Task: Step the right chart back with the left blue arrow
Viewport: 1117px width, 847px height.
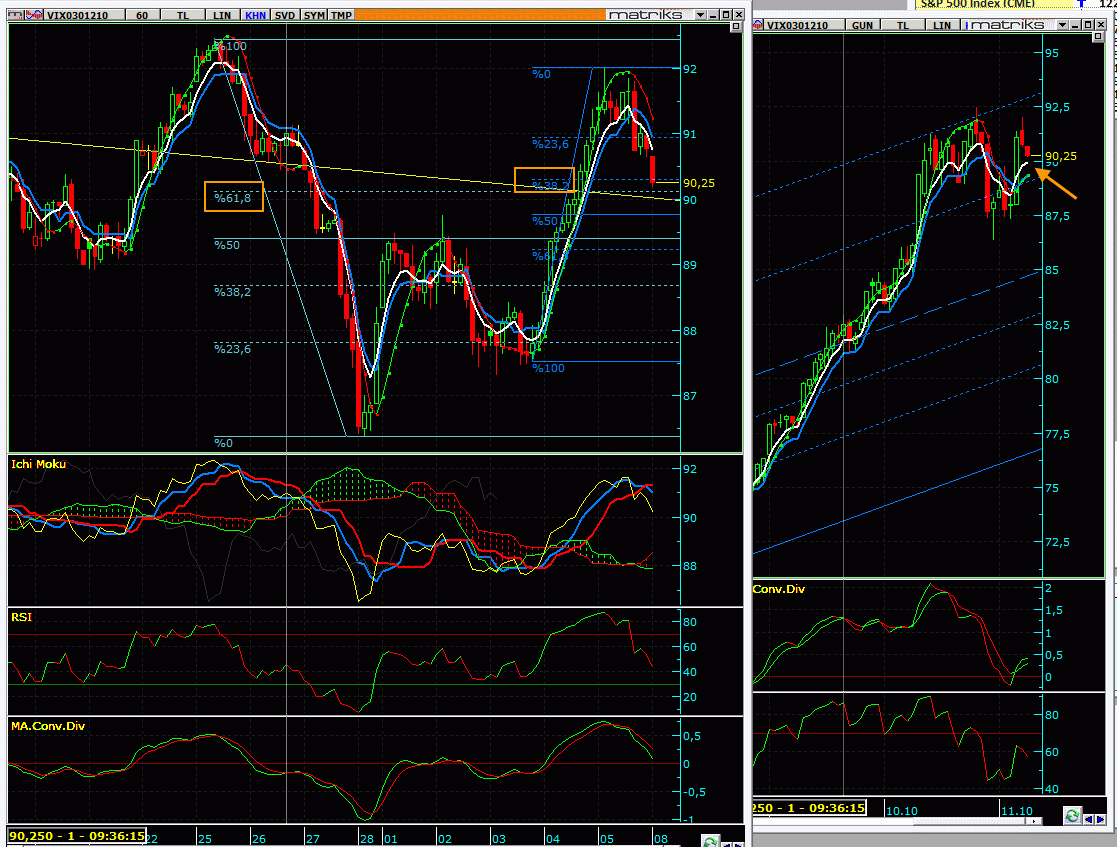Action: (1088, 819)
